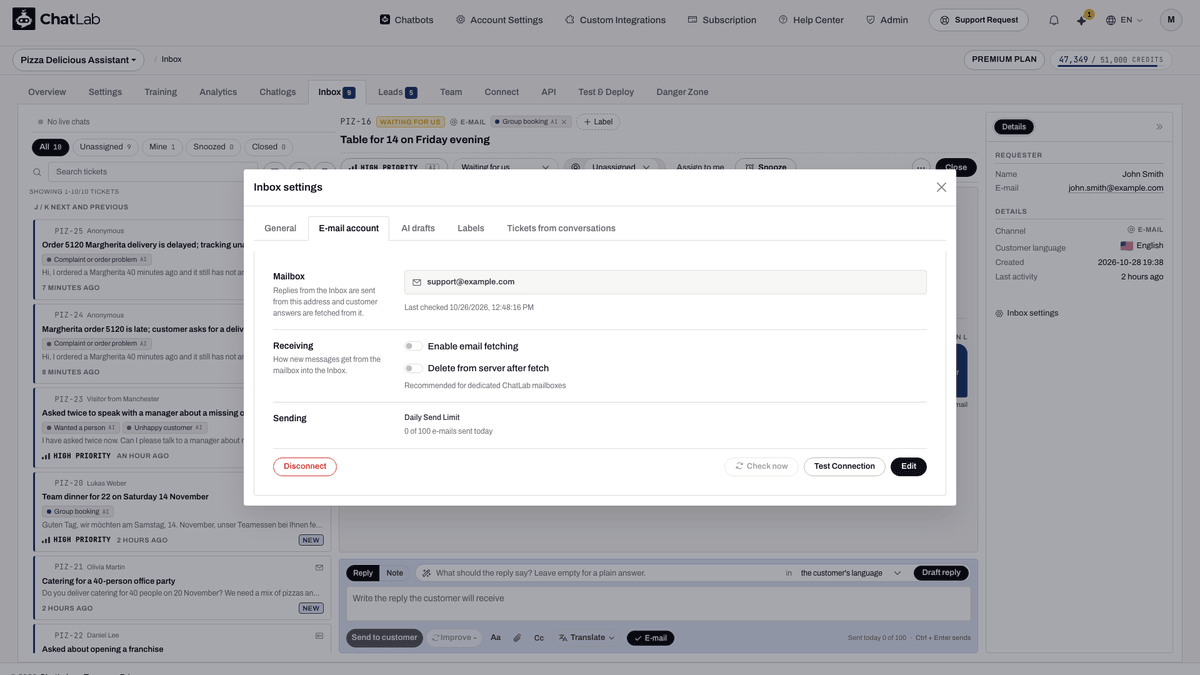Collapse the Details panel with double chevron
Screen dimensions: 1200x675
tap(1159, 127)
